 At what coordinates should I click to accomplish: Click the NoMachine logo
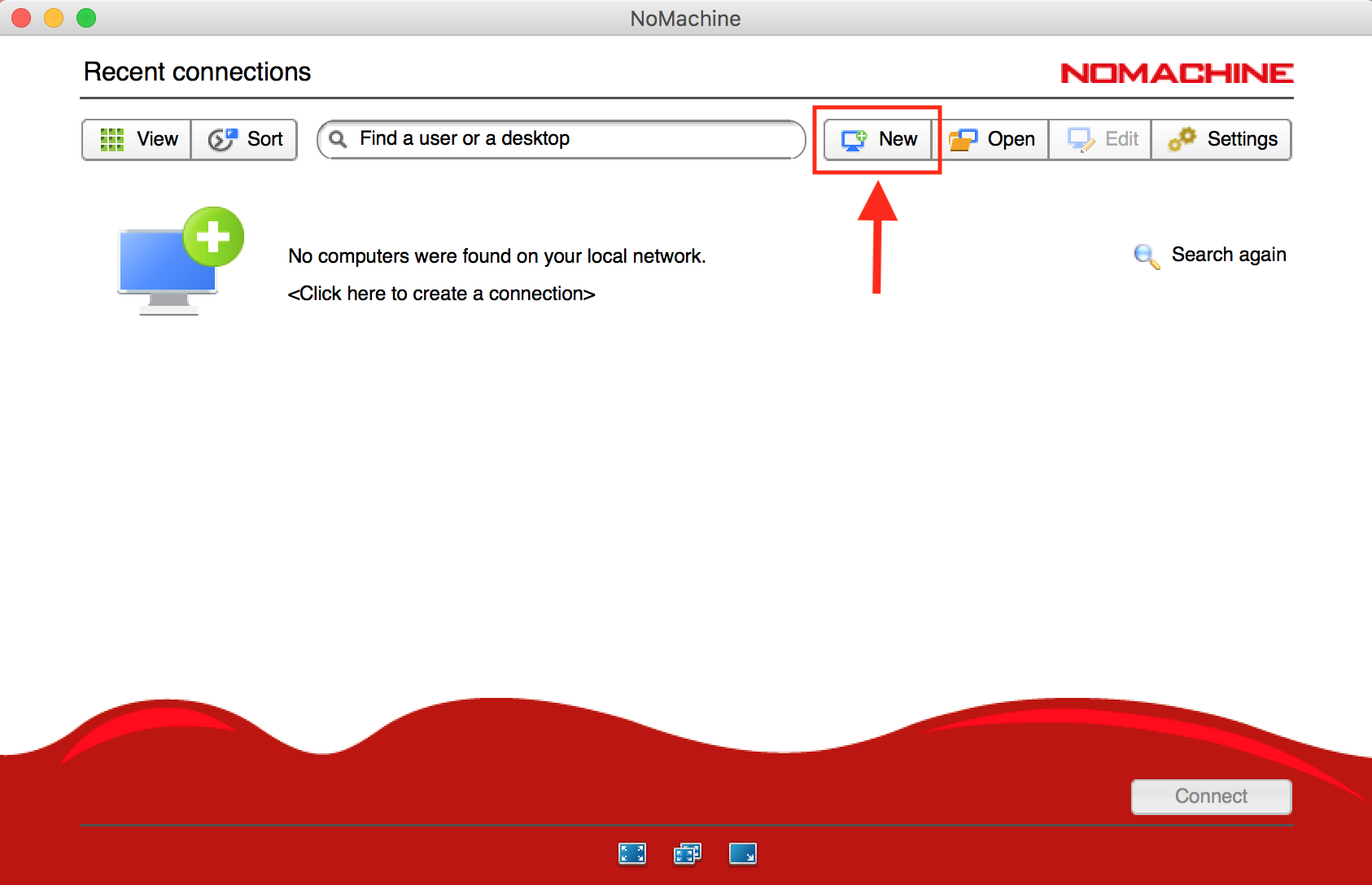click(x=1177, y=73)
